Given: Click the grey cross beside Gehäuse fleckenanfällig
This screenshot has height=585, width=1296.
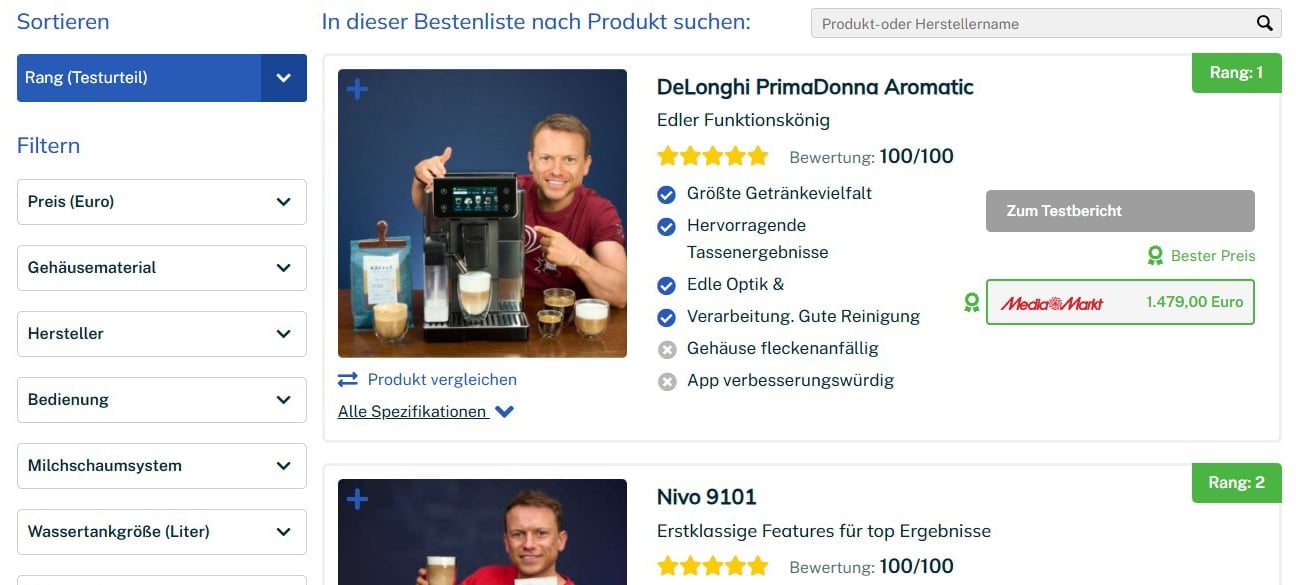Looking at the screenshot, I should 667,349.
